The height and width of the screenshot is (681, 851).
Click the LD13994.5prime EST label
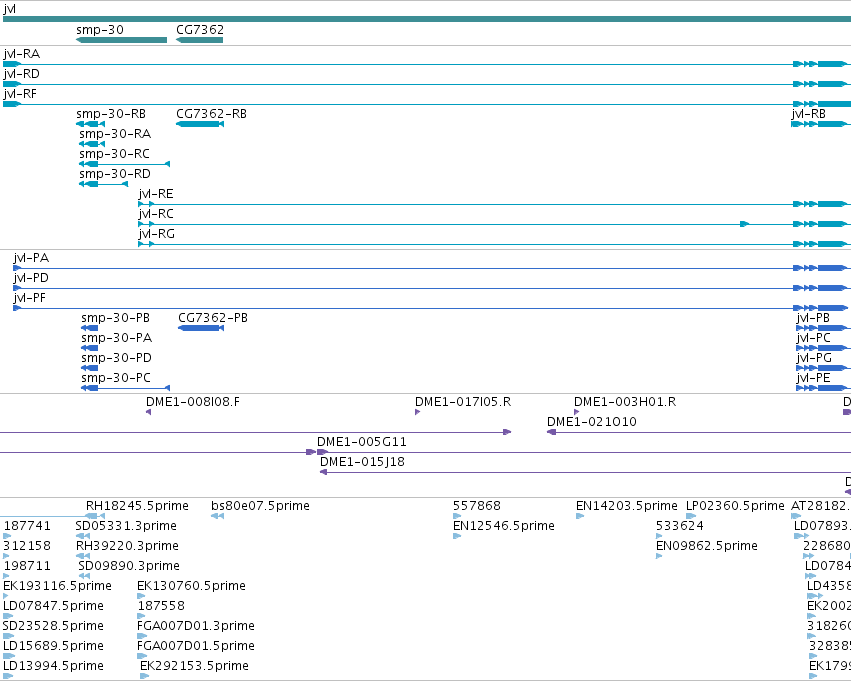tap(53, 667)
